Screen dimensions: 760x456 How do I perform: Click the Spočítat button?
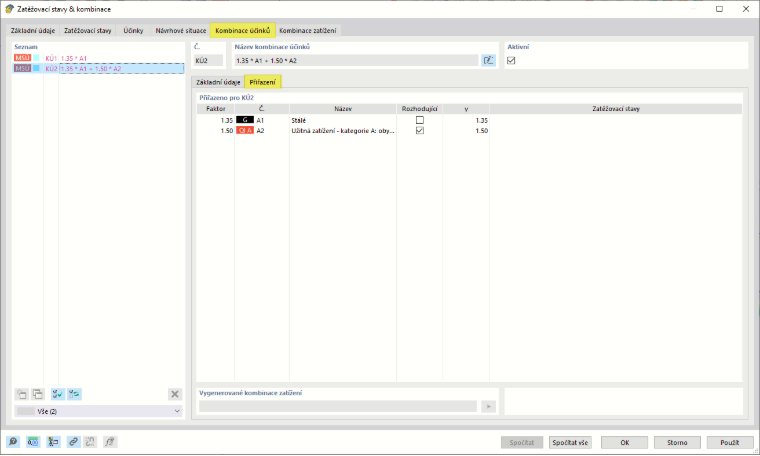point(522,442)
